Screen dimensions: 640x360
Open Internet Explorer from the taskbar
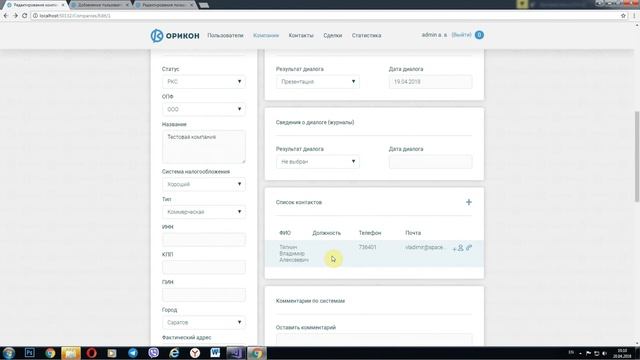174,353
